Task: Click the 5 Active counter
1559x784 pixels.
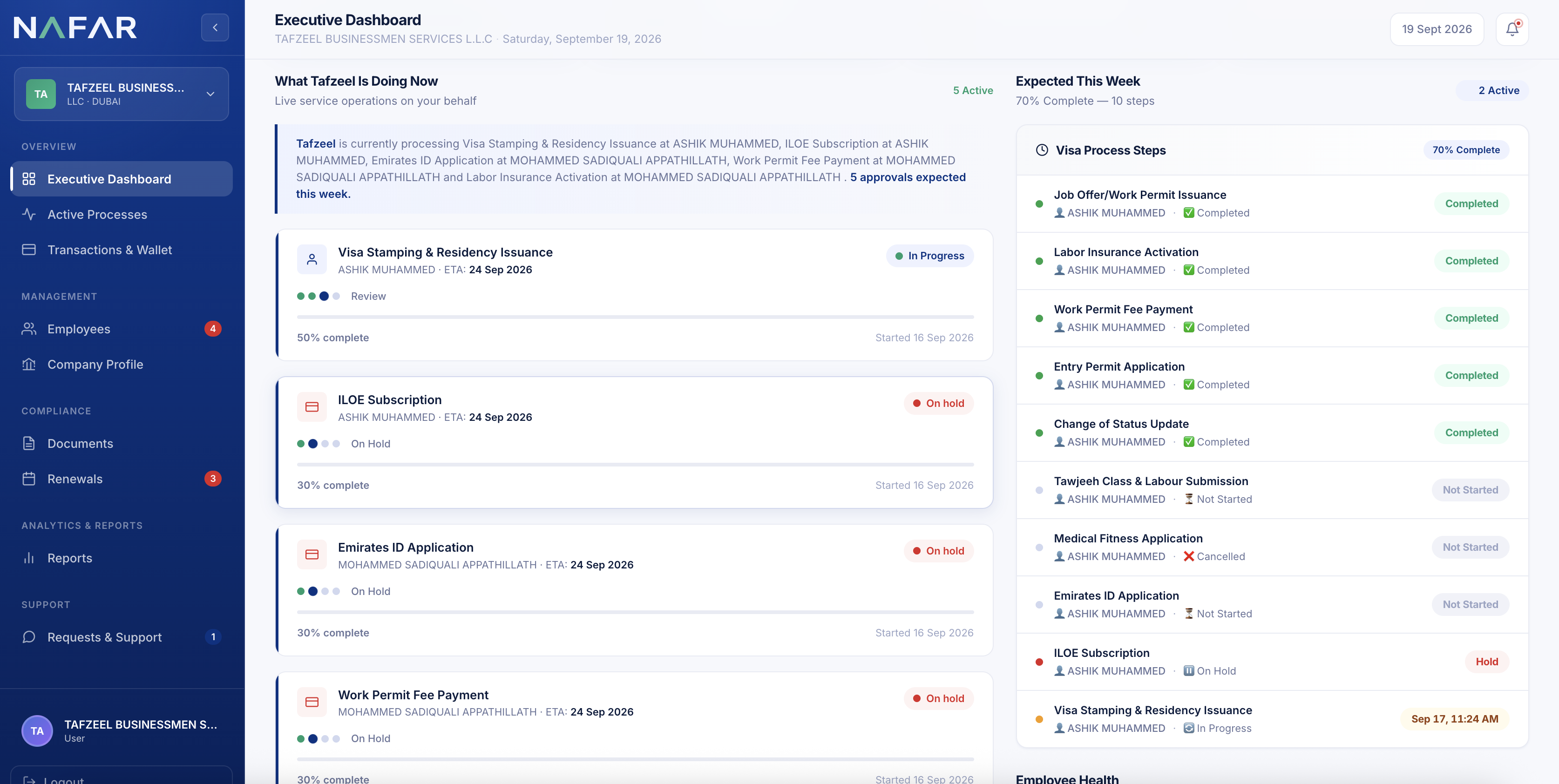Action: pyautogui.click(x=973, y=90)
